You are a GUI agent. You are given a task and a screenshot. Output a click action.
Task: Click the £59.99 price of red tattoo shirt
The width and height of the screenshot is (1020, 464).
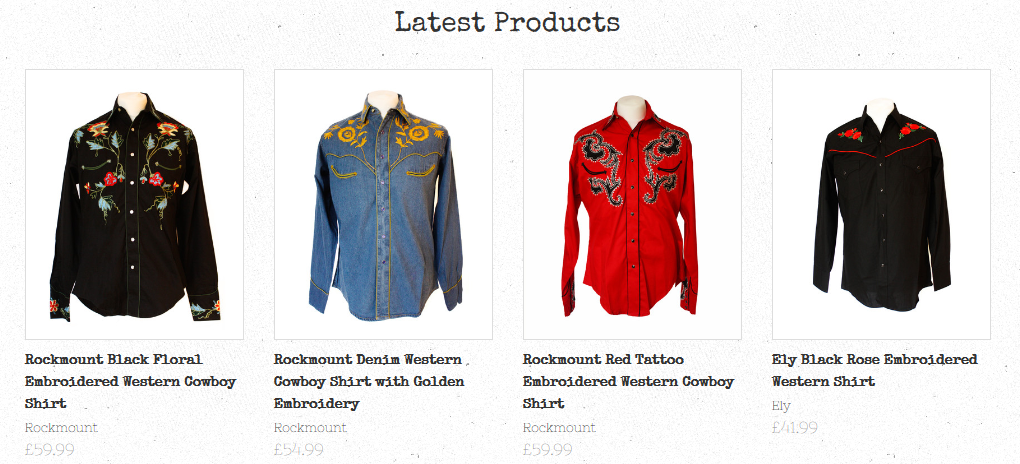click(548, 450)
